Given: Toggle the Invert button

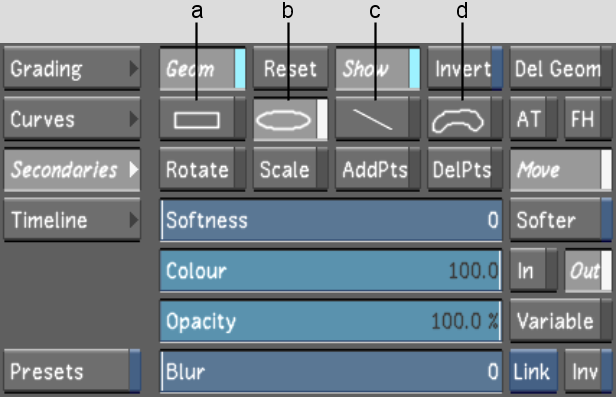Looking at the screenshot, I should coord(465,69).
